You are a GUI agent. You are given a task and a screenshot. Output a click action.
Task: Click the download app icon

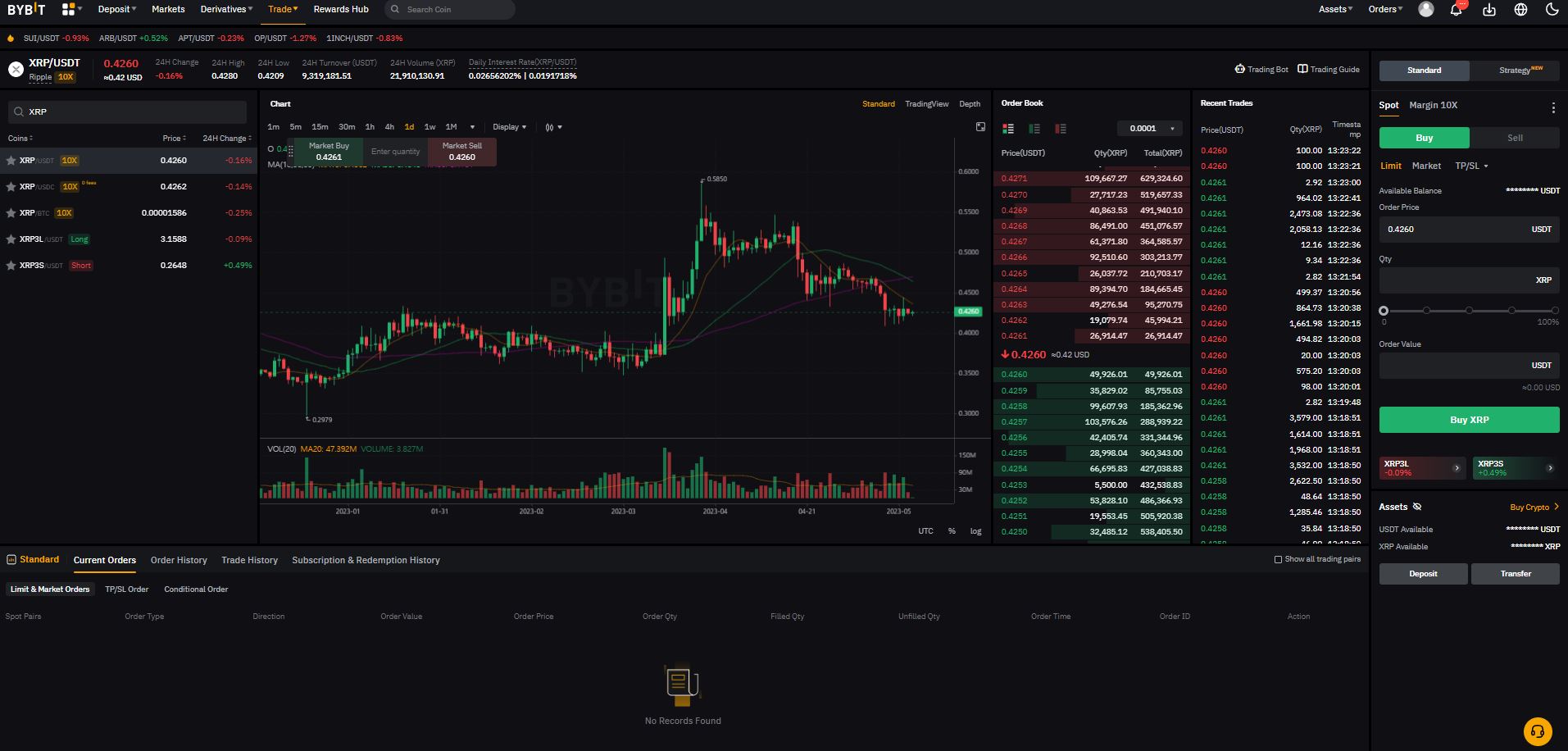point(1489,10)
